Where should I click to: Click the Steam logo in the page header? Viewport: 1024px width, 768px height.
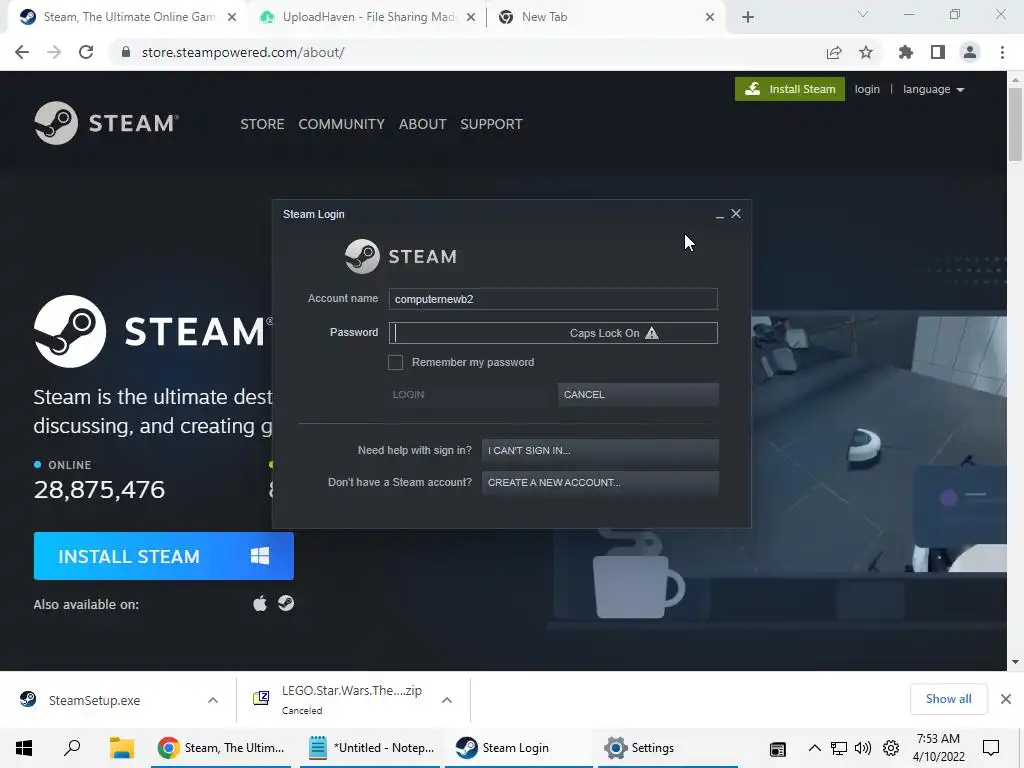click(x=106, y=123)
